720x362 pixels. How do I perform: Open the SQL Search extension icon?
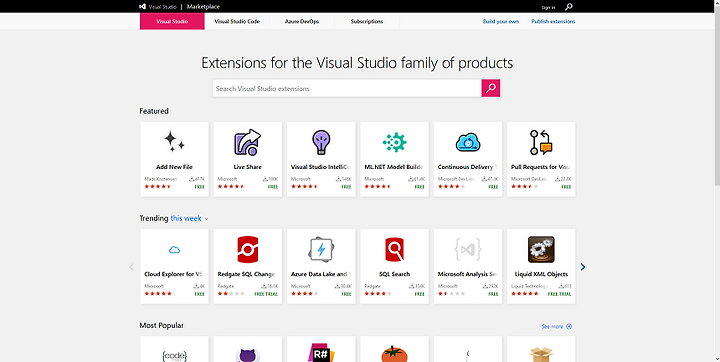pos(394,249)
